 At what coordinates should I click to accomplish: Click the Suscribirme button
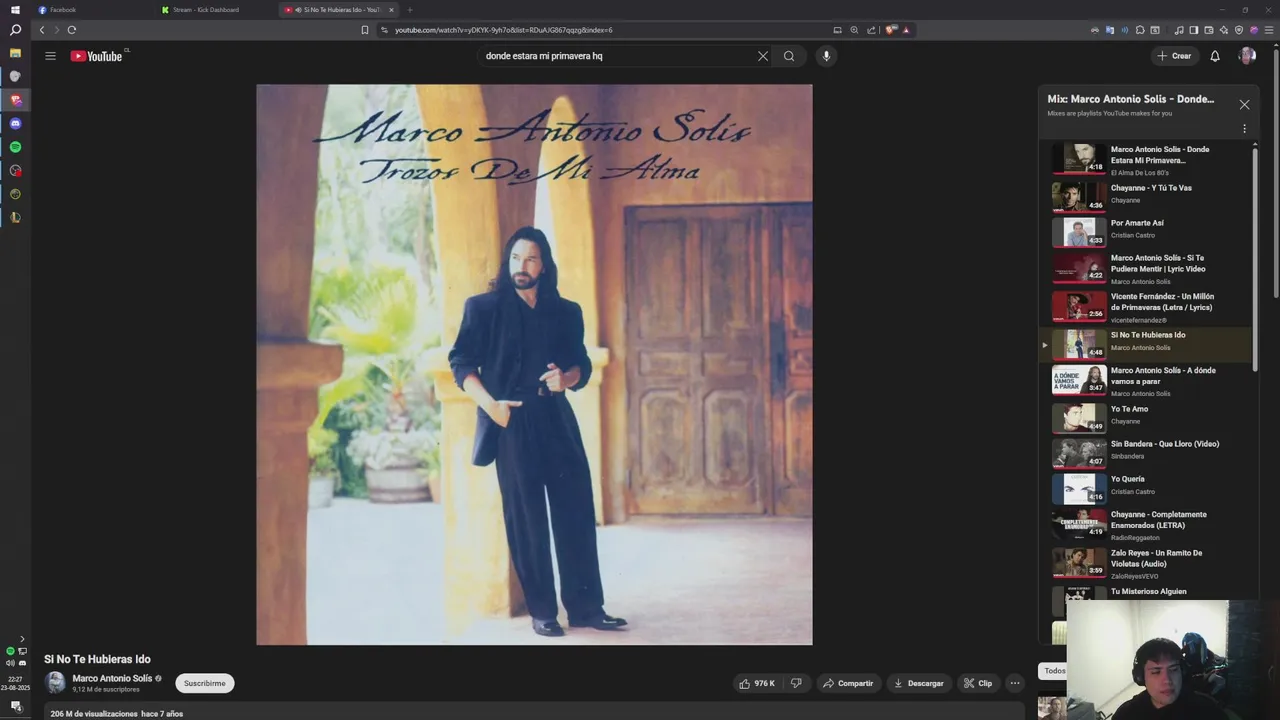click(x=204, y=683)
